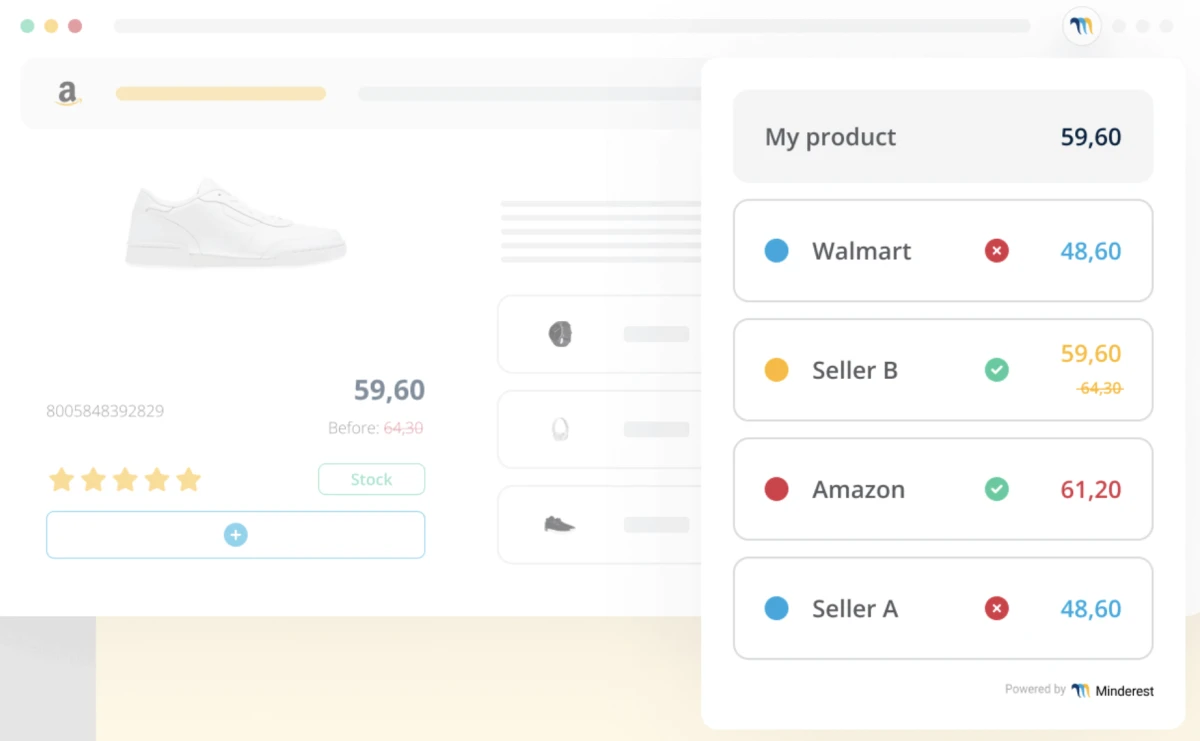Image resolution: width=1200 pixels, height=741 pixels.
Task: Click the red X icon beside Walmart
Action: click(996, 251)
